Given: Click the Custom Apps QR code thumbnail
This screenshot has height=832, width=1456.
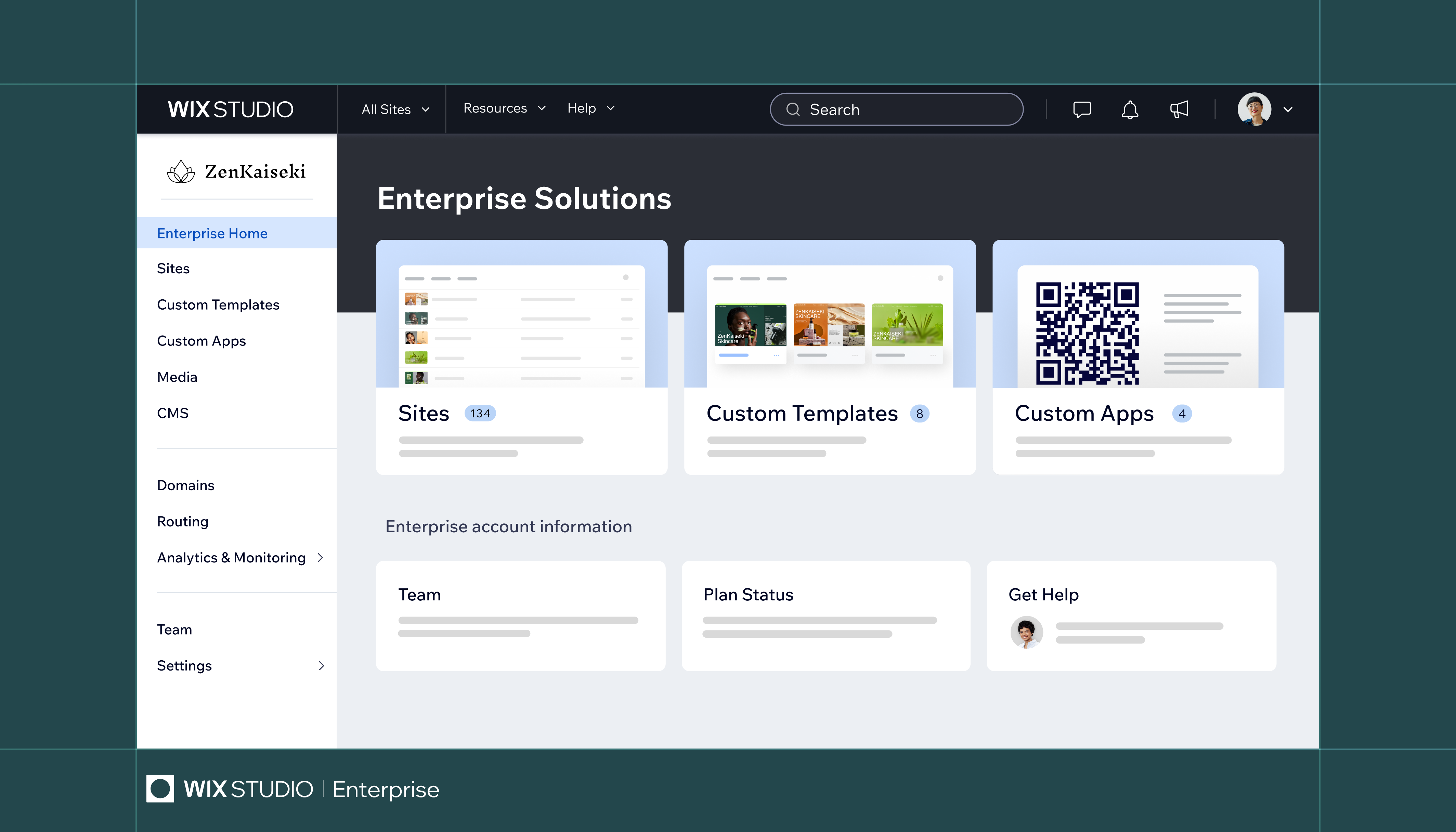Looking at the screenshot, I should click(1087, 333).
